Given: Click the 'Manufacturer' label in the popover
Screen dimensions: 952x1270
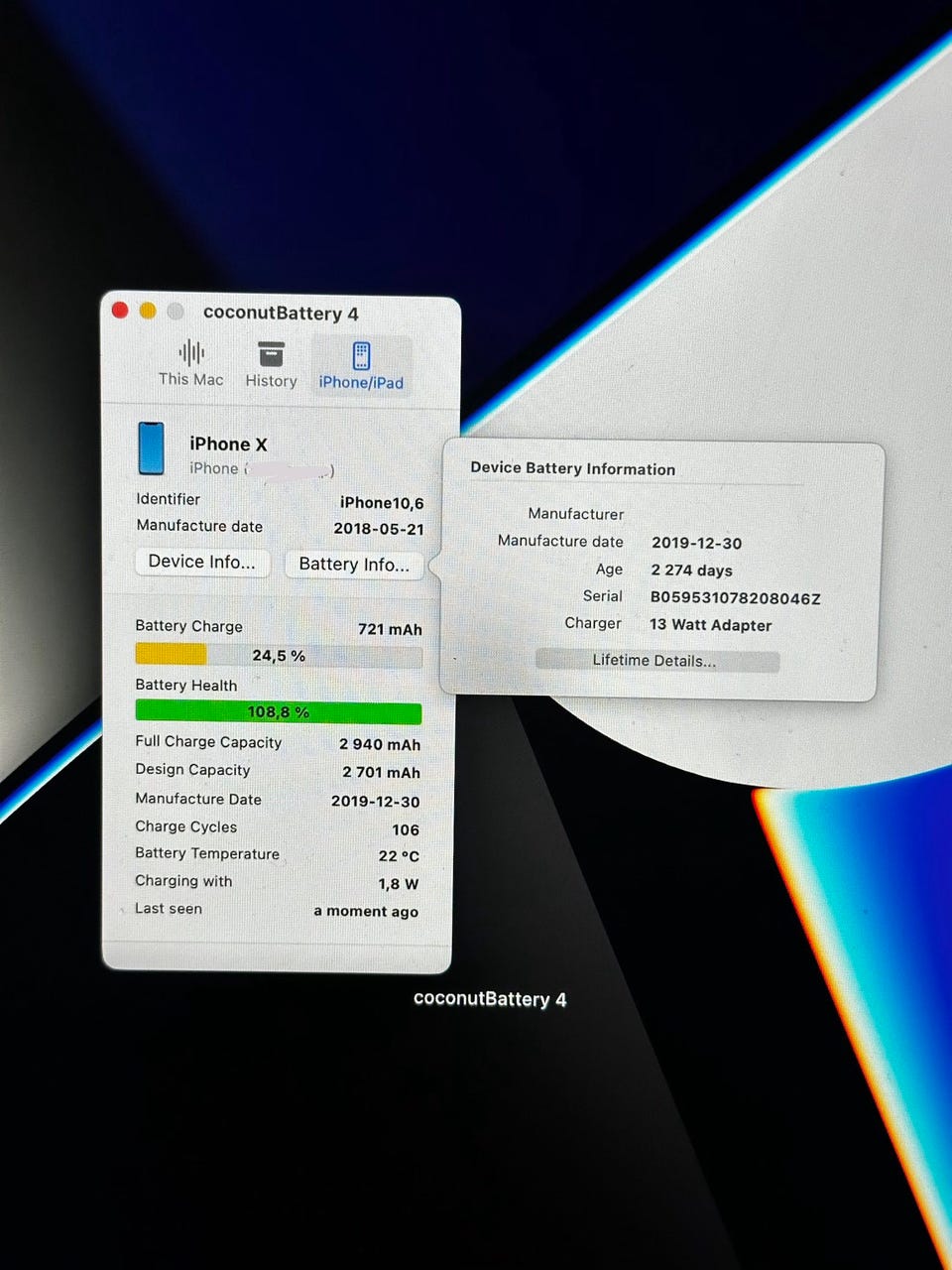Looking at the screenshot, I should tap(576, 514).
